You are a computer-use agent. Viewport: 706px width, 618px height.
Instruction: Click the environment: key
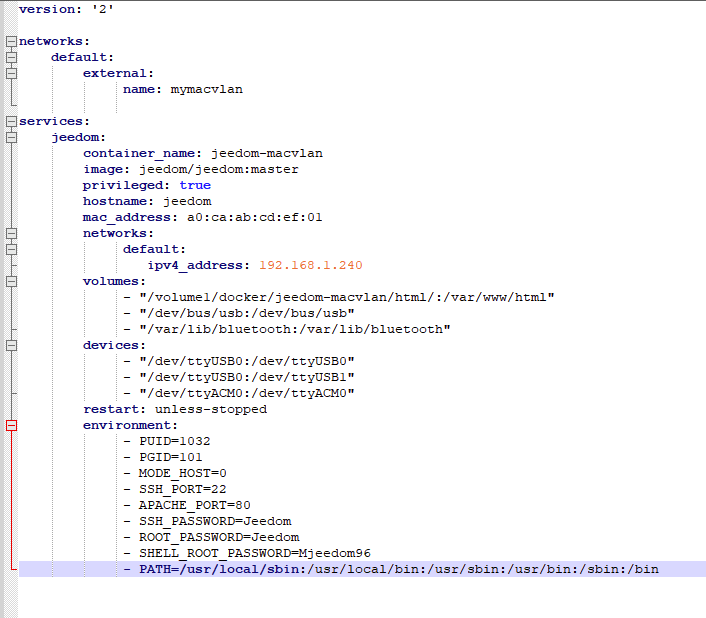click(x=130, y=425)
